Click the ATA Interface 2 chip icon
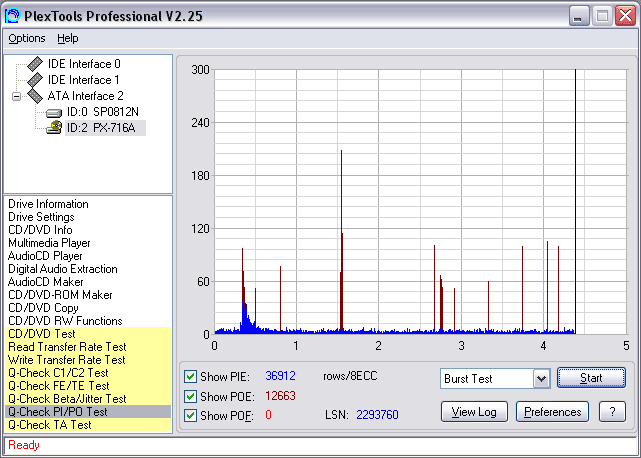 coord(35,96)
